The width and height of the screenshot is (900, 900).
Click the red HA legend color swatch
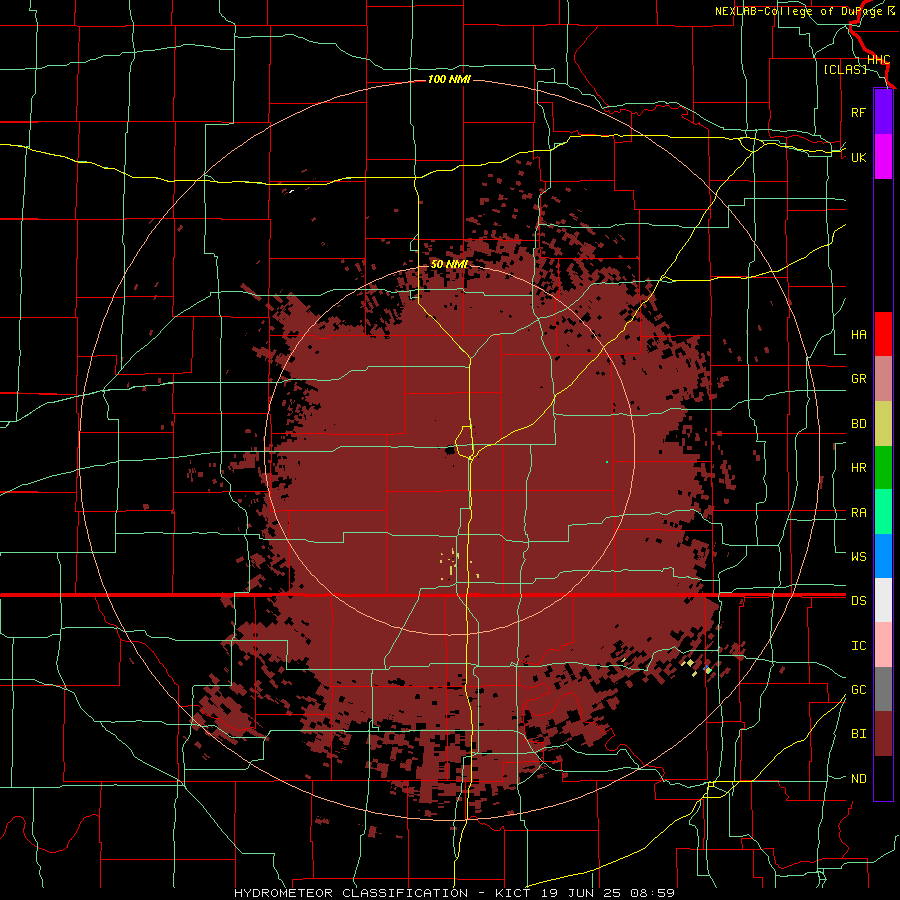click(883, 334)
